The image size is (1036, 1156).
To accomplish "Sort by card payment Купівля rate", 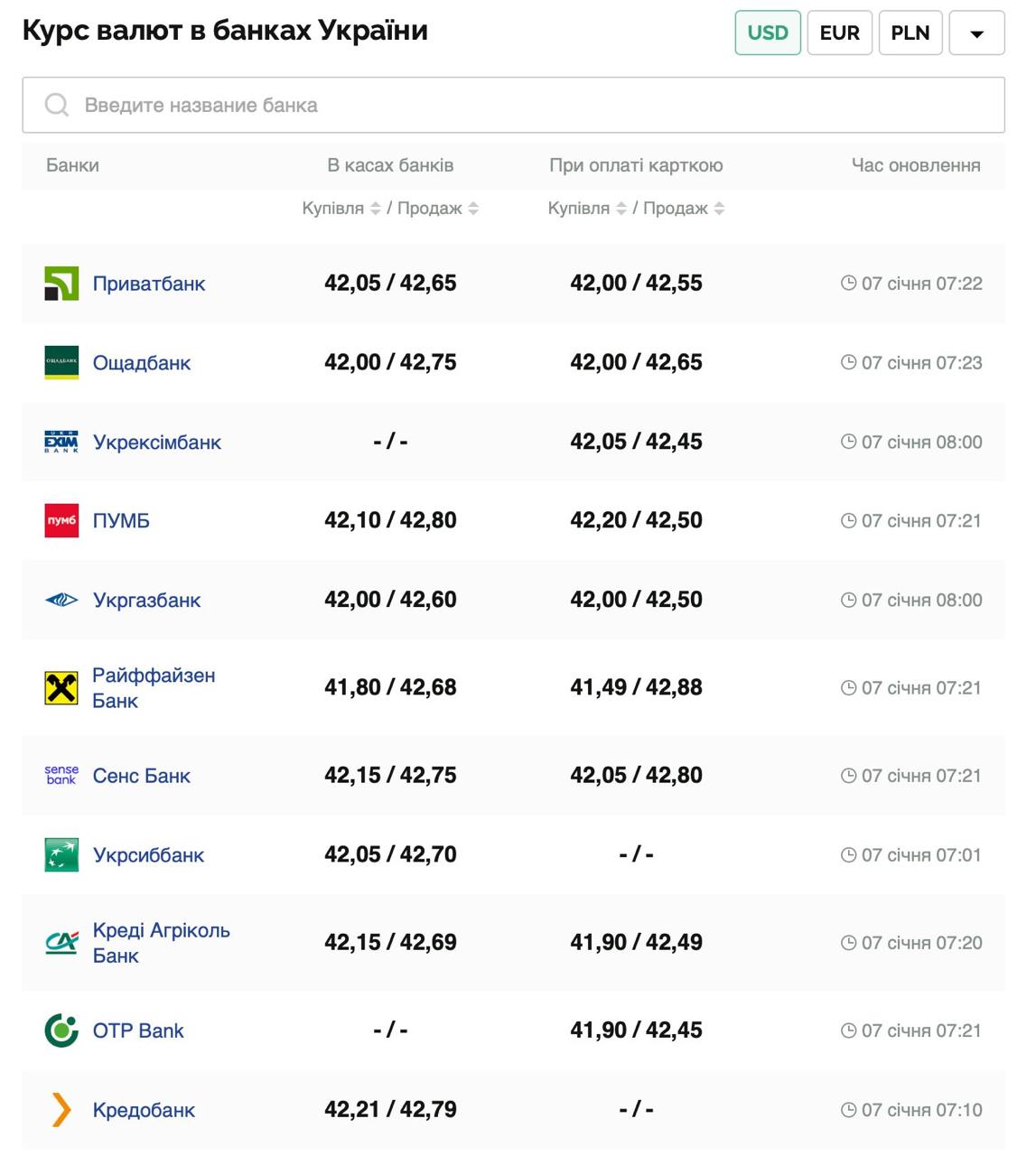I will 621,209.
